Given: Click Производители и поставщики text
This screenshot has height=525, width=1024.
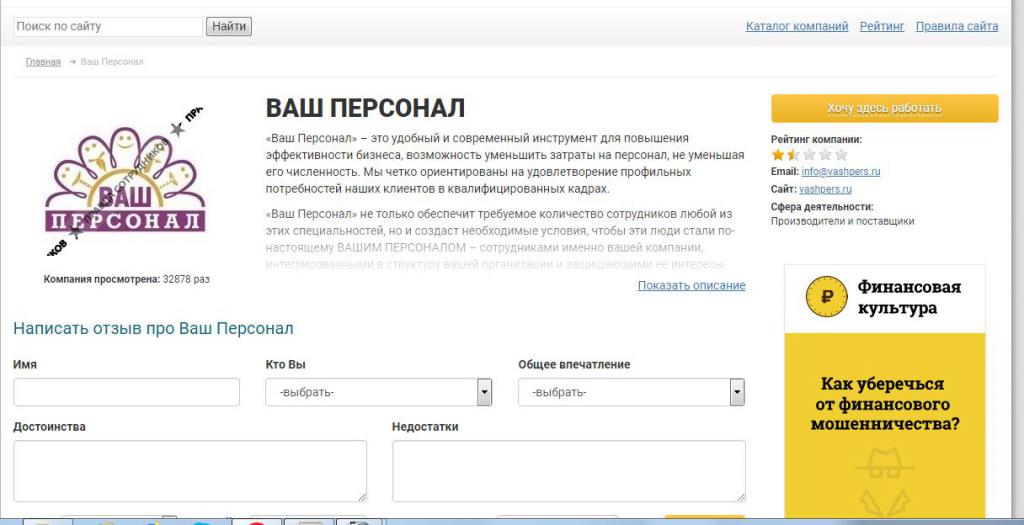Looking at the screenshot, I should pos(842,221).
